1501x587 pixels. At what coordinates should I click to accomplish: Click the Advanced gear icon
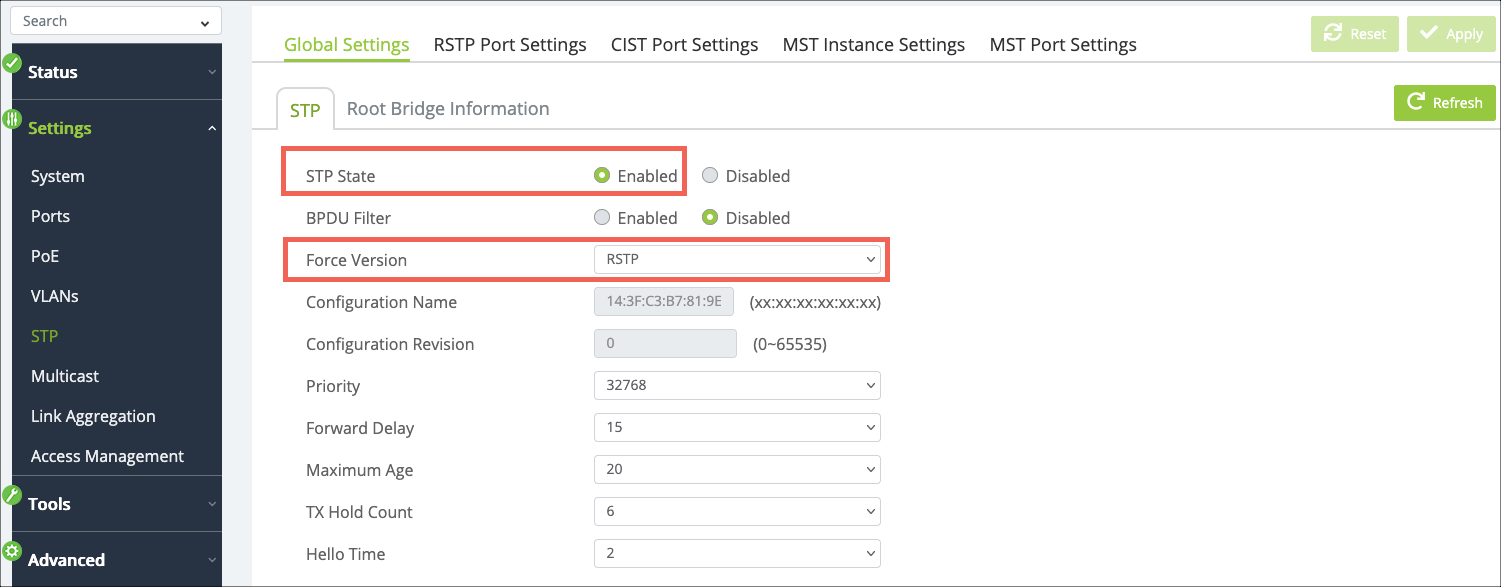[12, 551]
